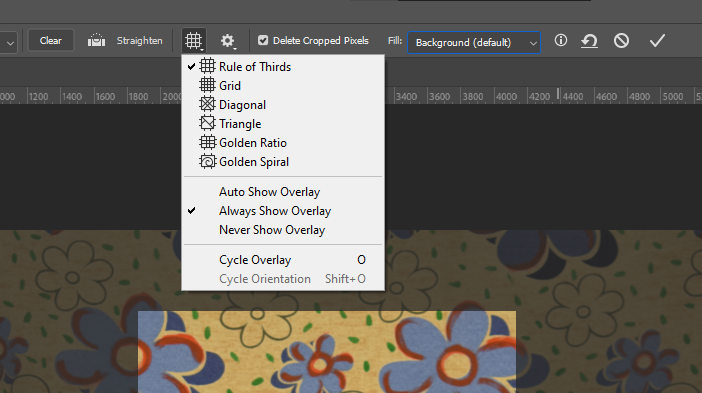Click the Clear button
The width and height of the screenshot is (702, 393).
pos(51,41)
